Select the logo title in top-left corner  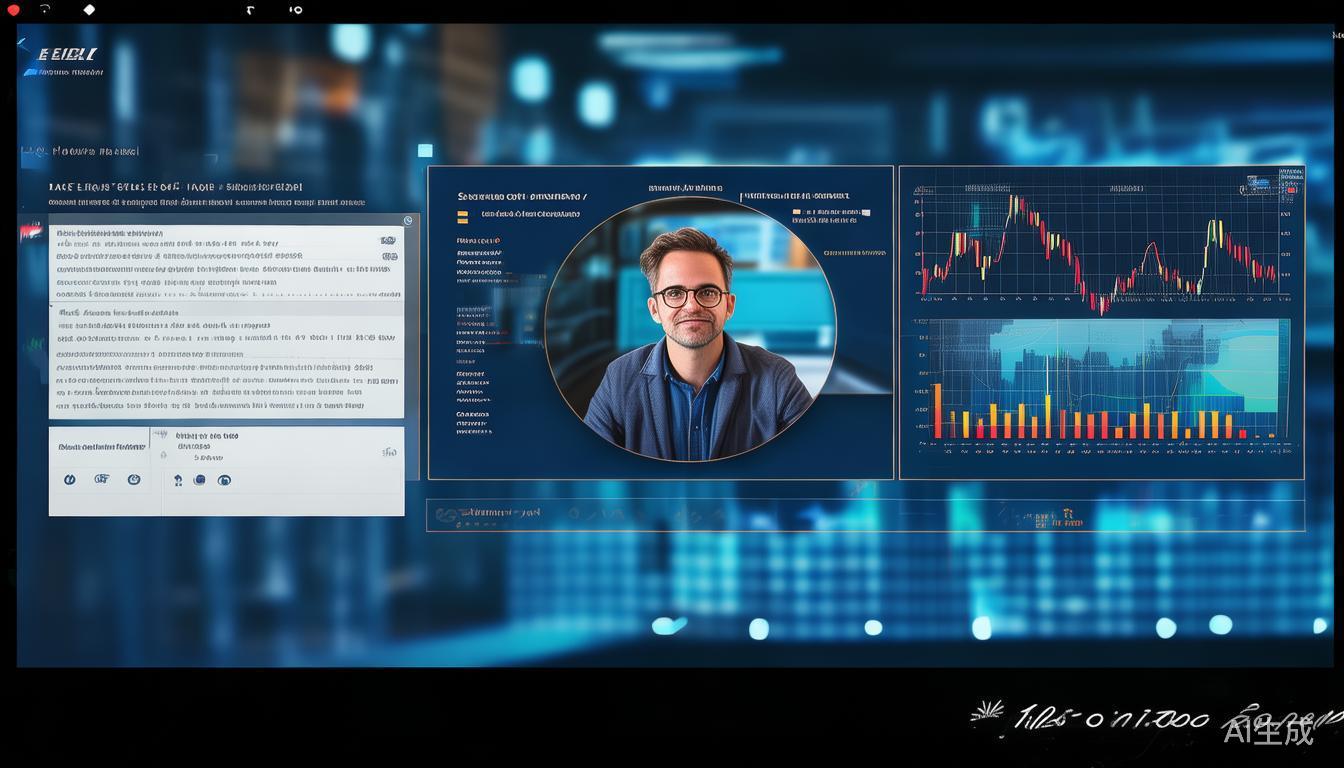click(68, 55)
